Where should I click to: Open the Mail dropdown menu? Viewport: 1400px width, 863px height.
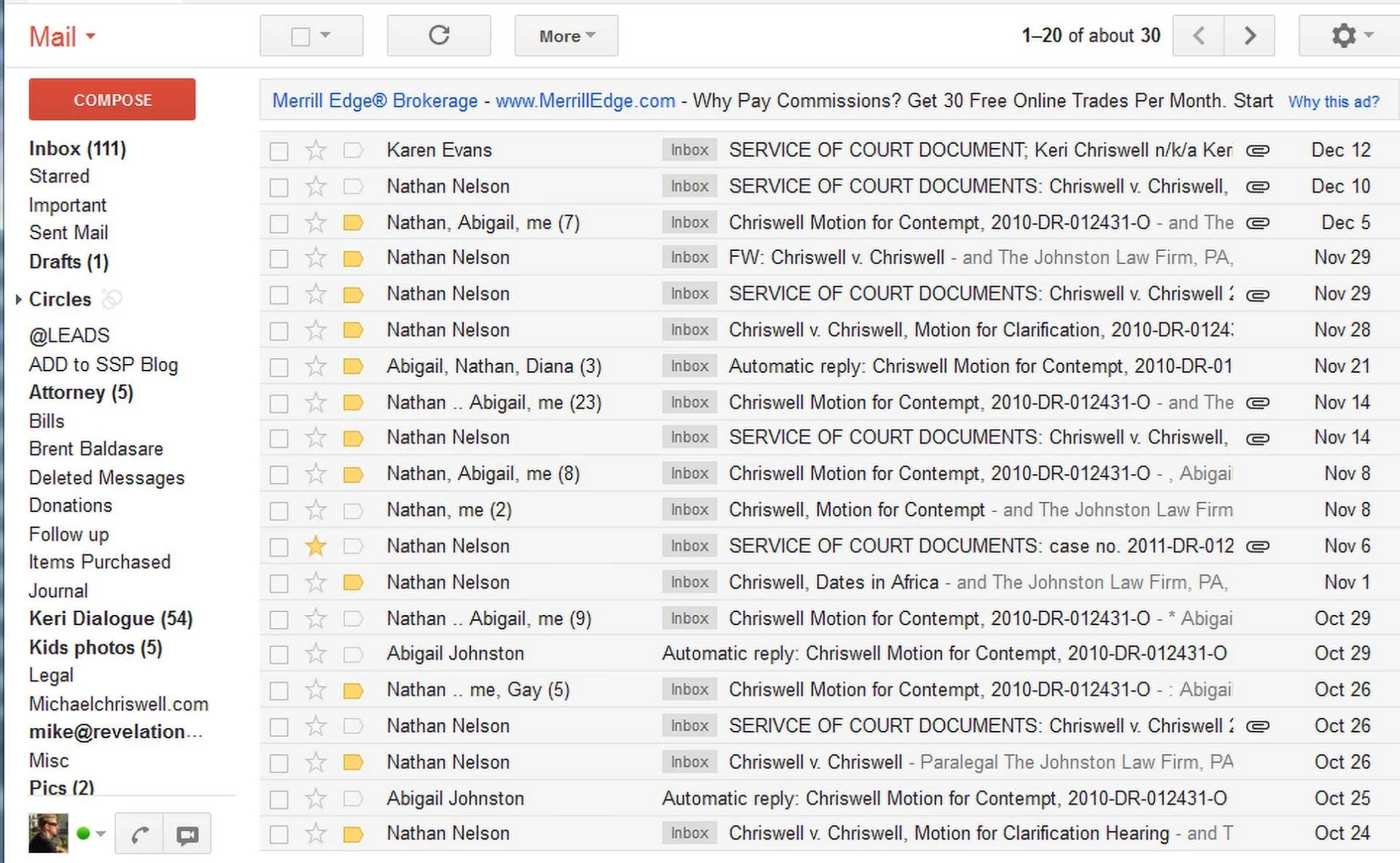[x=63, y=36]
